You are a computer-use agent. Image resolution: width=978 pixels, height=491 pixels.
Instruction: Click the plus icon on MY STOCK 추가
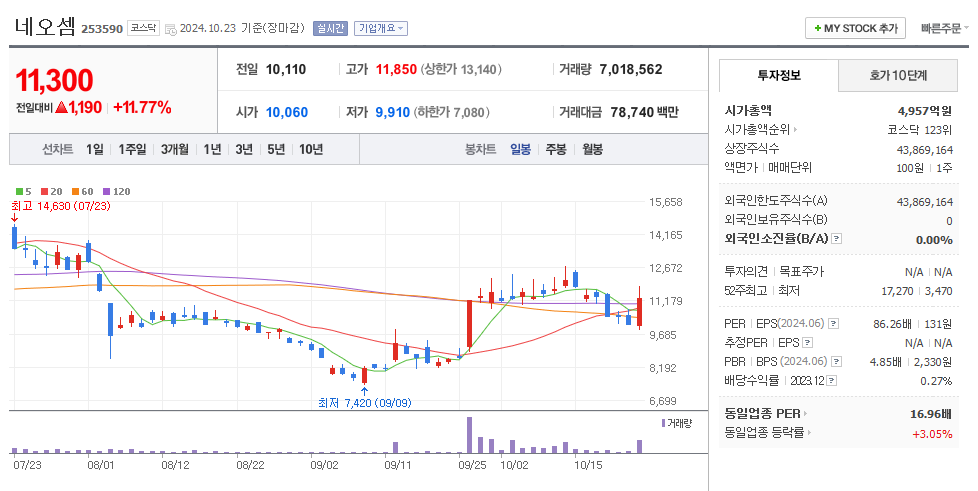click(x=818, y=28)
